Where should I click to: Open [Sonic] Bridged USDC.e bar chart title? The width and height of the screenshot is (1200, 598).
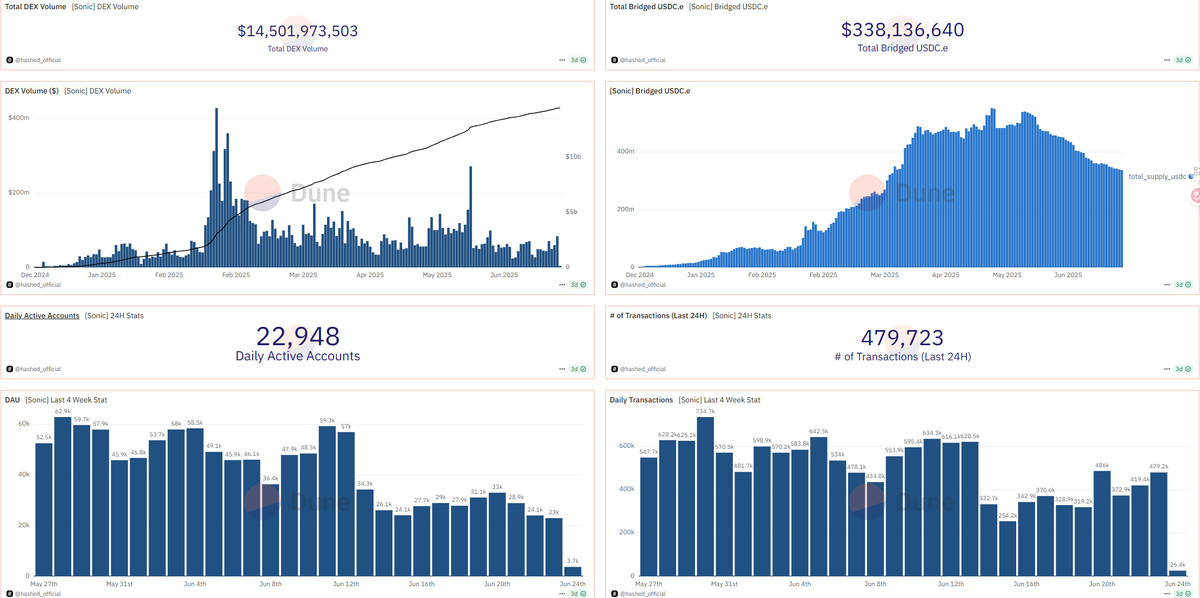[x=650, y=91]
